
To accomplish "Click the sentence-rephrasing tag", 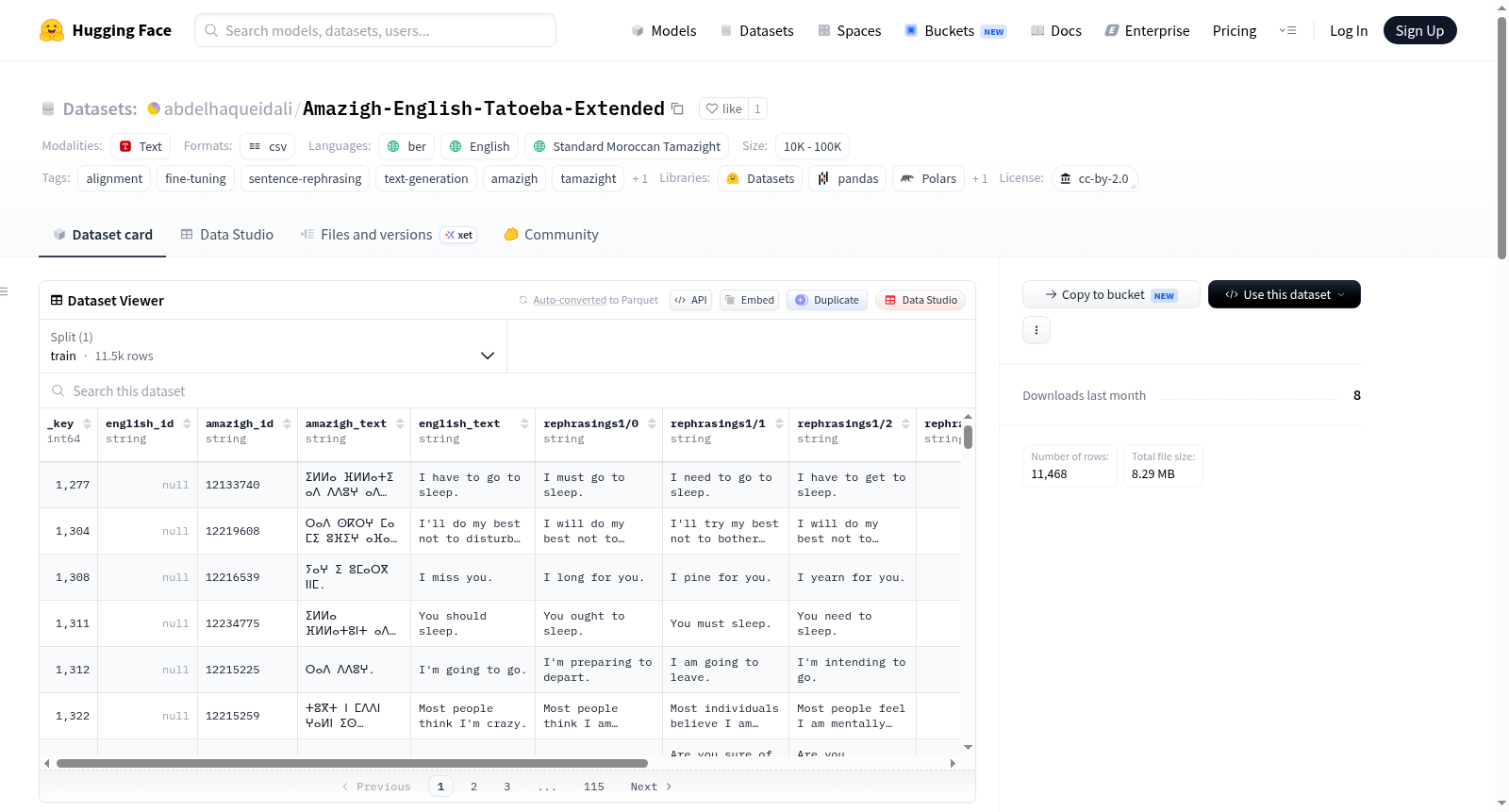I will 306,178.
